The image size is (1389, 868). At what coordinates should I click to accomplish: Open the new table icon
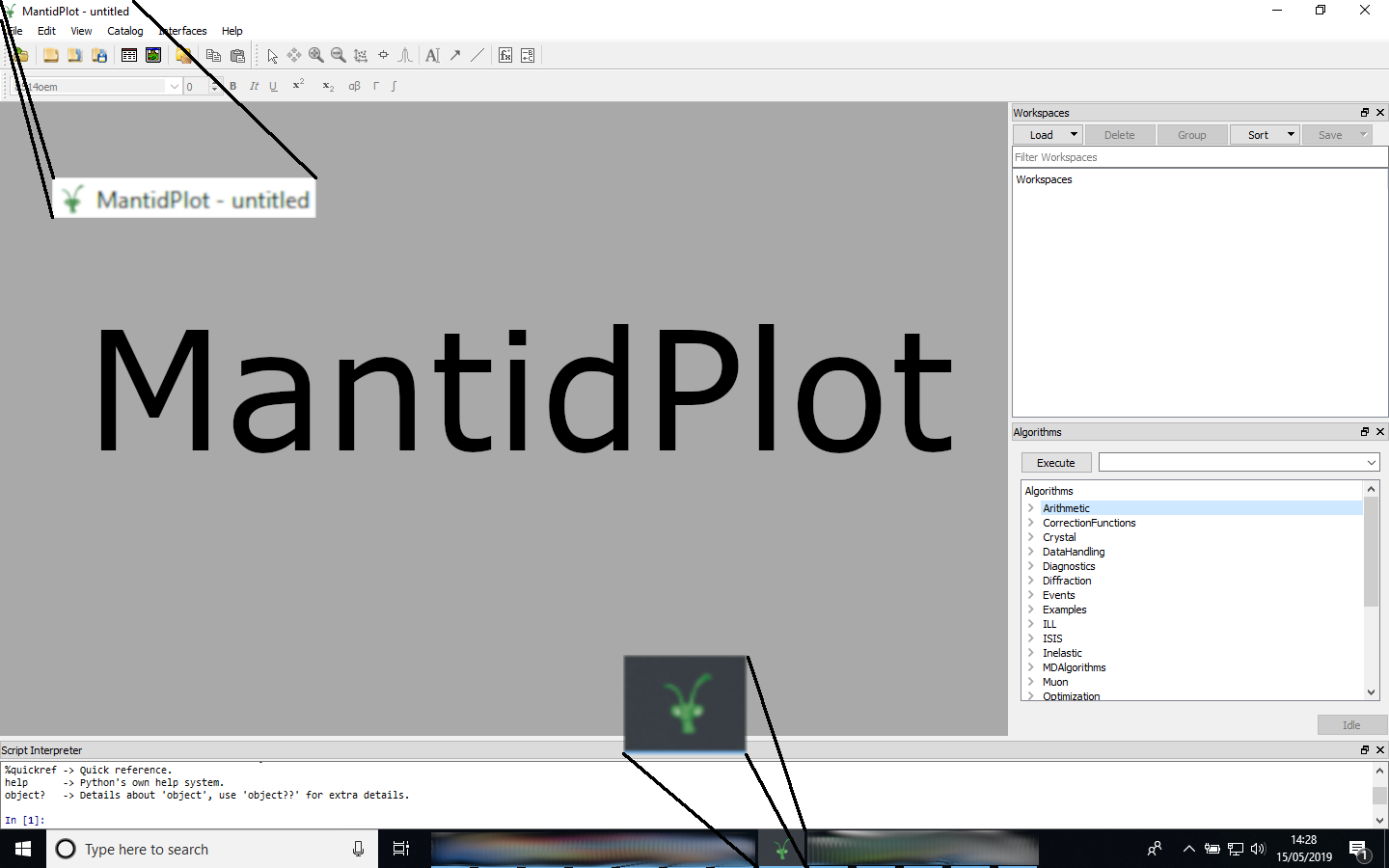[129, 56]
